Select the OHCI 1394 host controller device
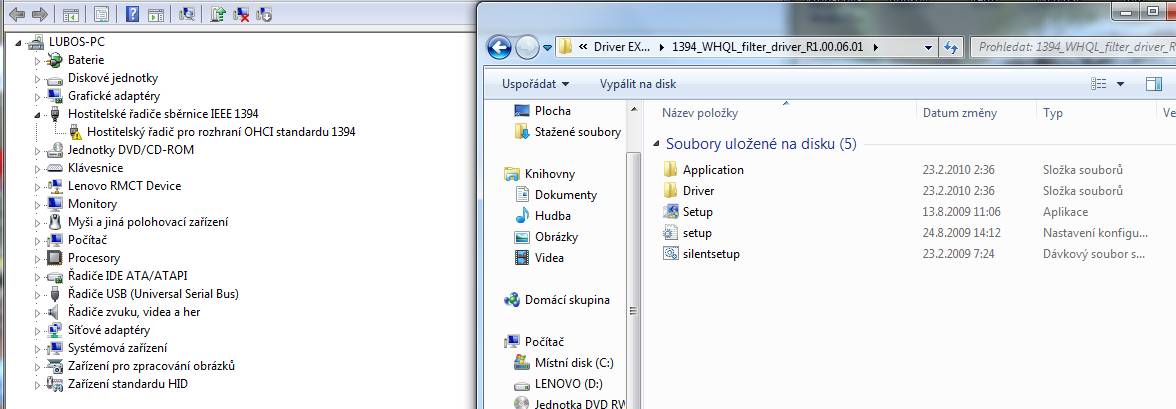The image size is (1176, 409). pyautogui.click(x=220, y=131)
